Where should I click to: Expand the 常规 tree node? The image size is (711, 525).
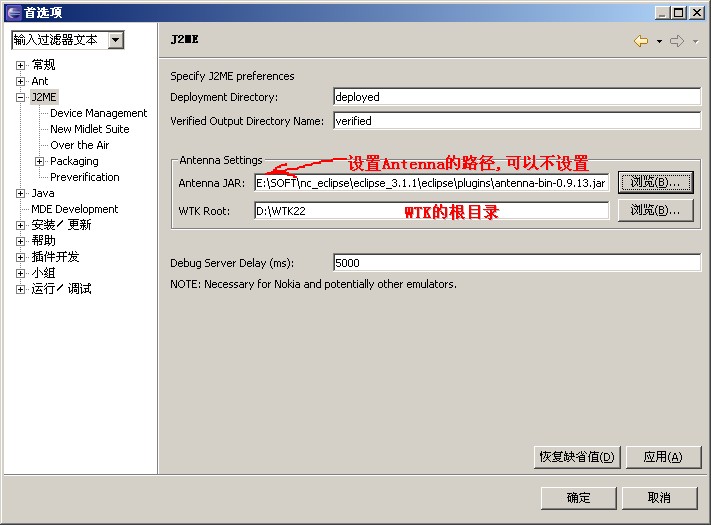20,65
